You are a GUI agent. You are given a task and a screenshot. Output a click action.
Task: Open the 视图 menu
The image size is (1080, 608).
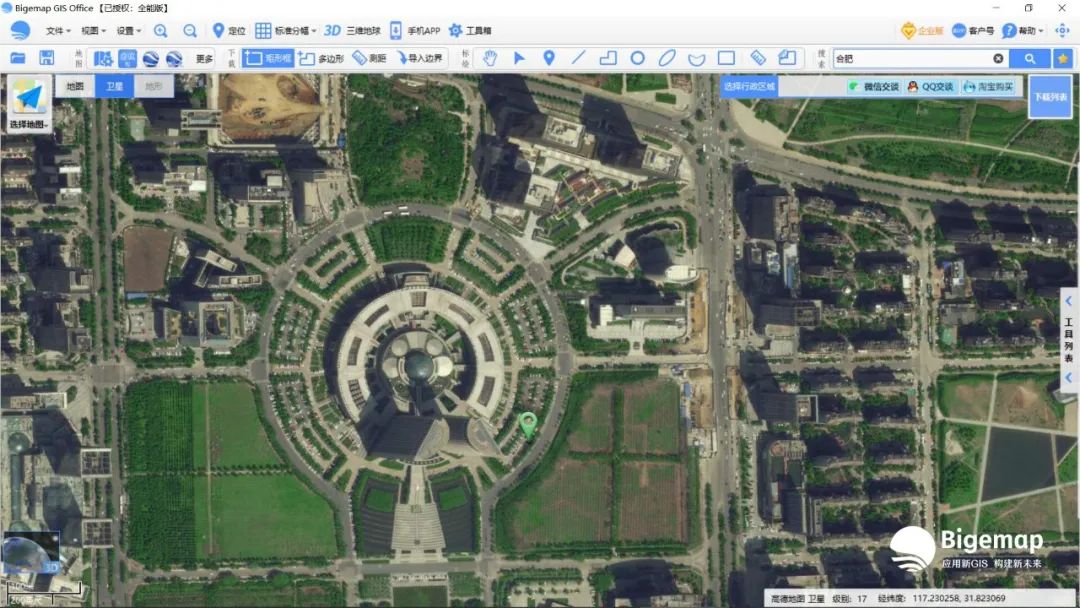click(93, 30)
